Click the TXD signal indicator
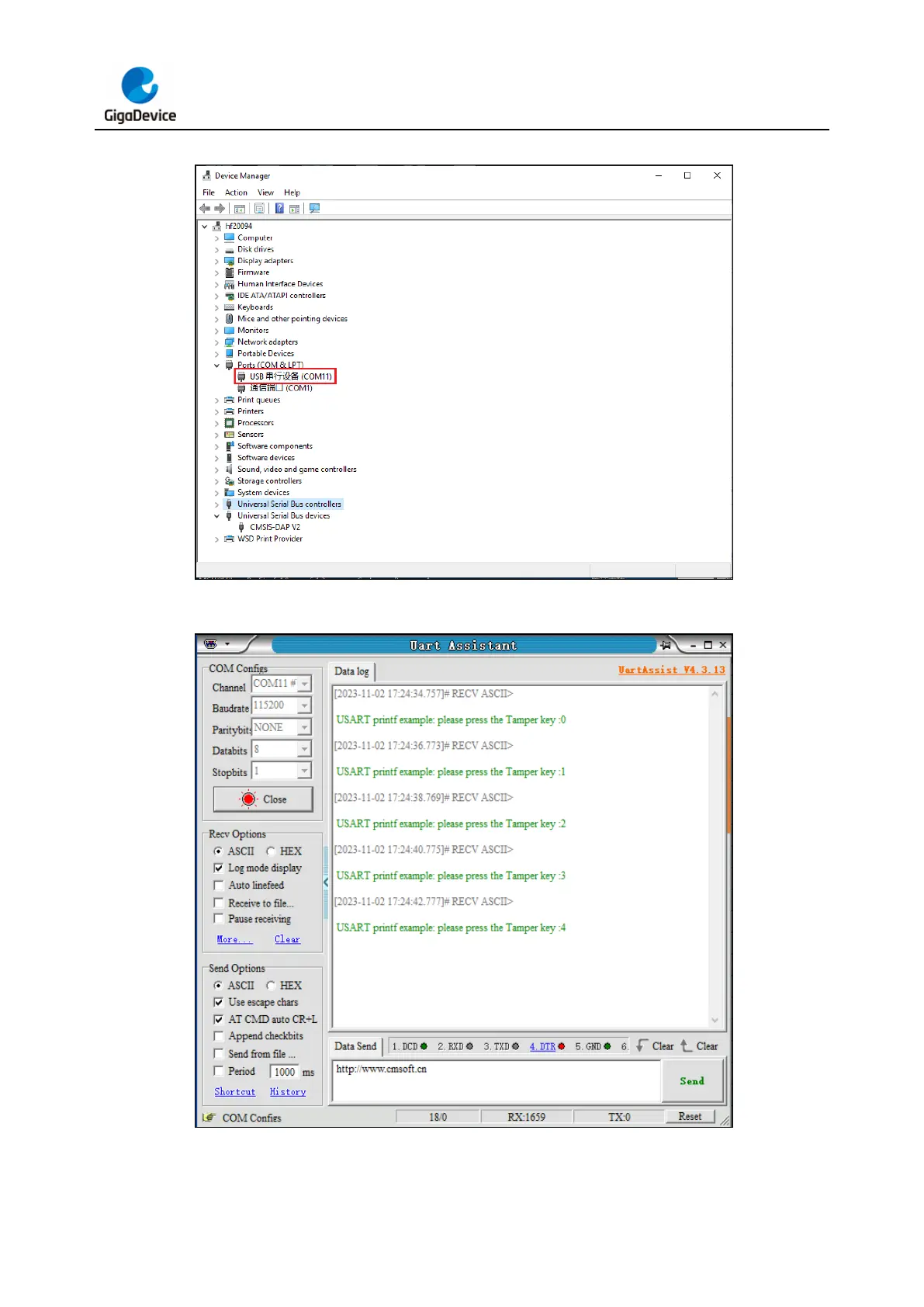Screen dimensions: 924x1307 click(515, 1046)
